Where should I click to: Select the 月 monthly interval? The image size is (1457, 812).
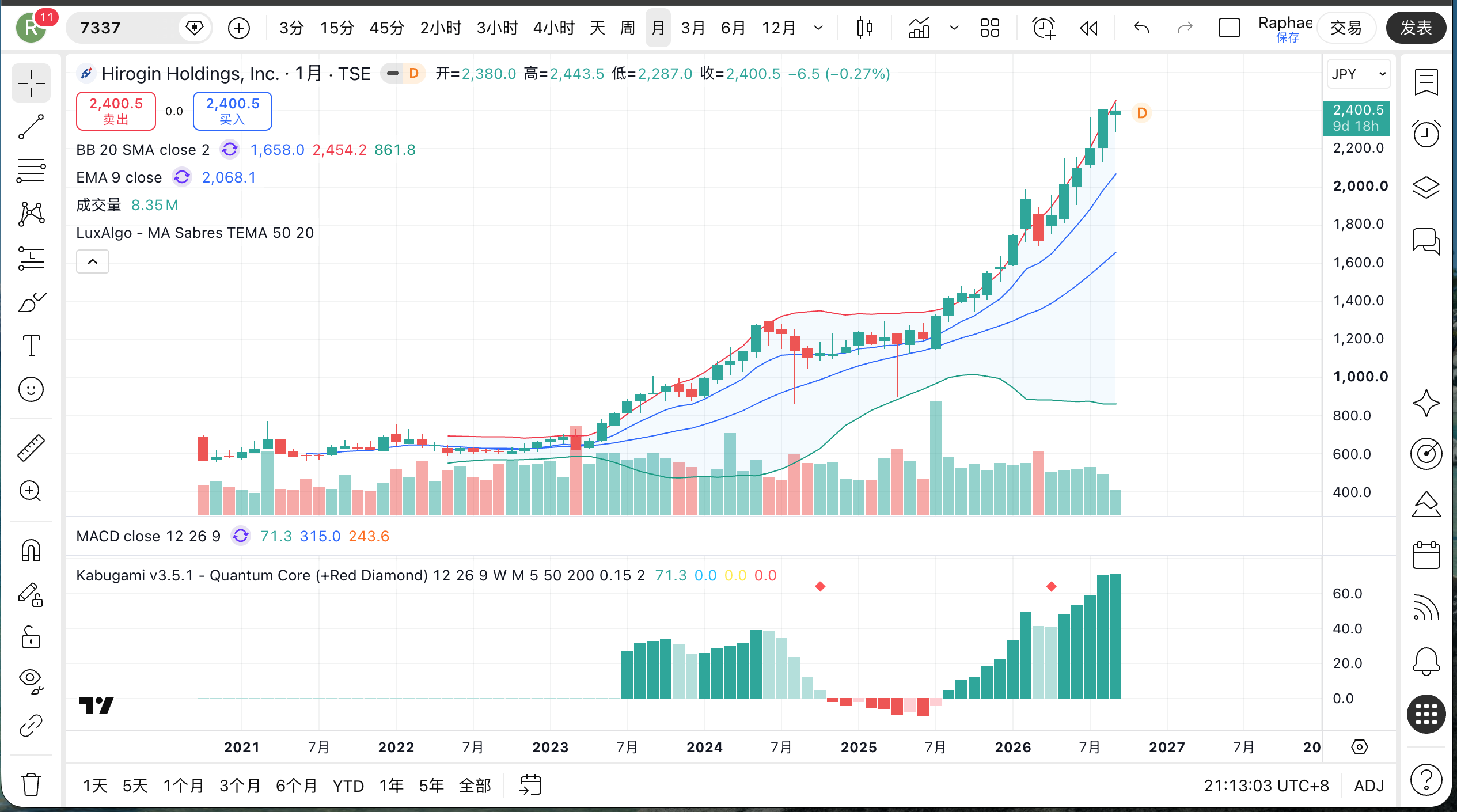tap(658, 28)
